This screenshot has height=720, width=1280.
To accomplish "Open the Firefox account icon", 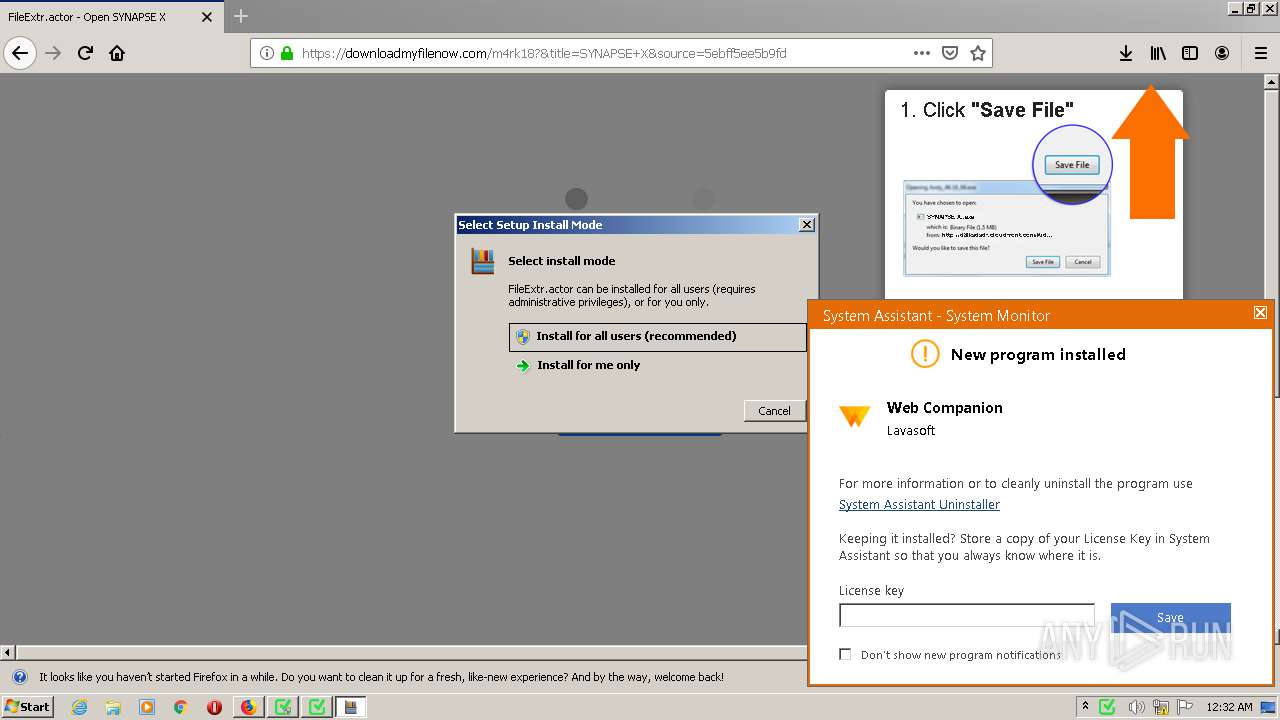I will [1222, 53].
